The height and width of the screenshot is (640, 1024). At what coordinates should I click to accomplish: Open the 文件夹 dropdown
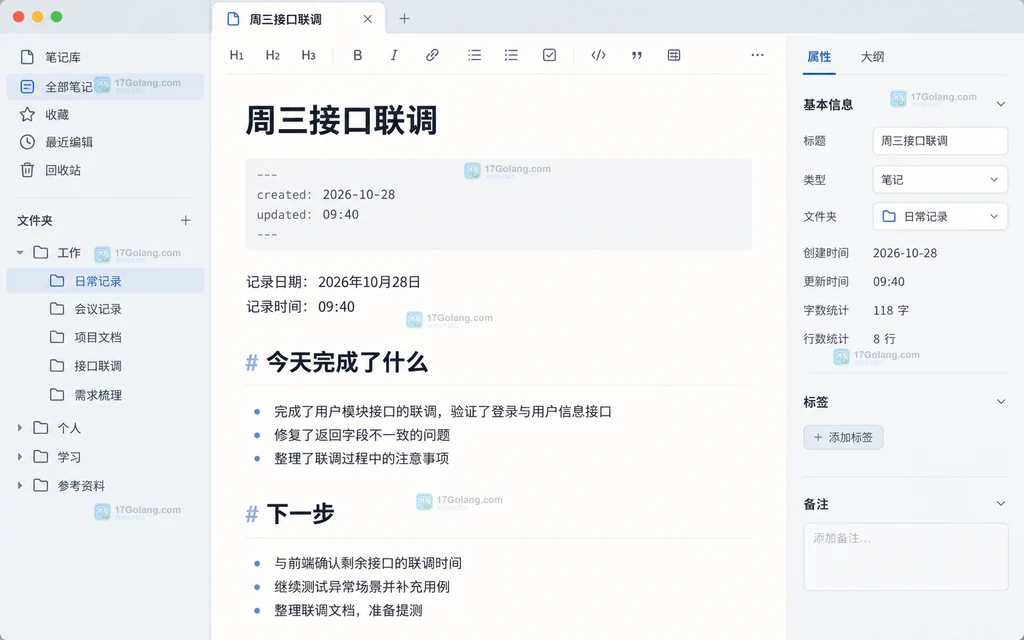[x=940, y=216]
